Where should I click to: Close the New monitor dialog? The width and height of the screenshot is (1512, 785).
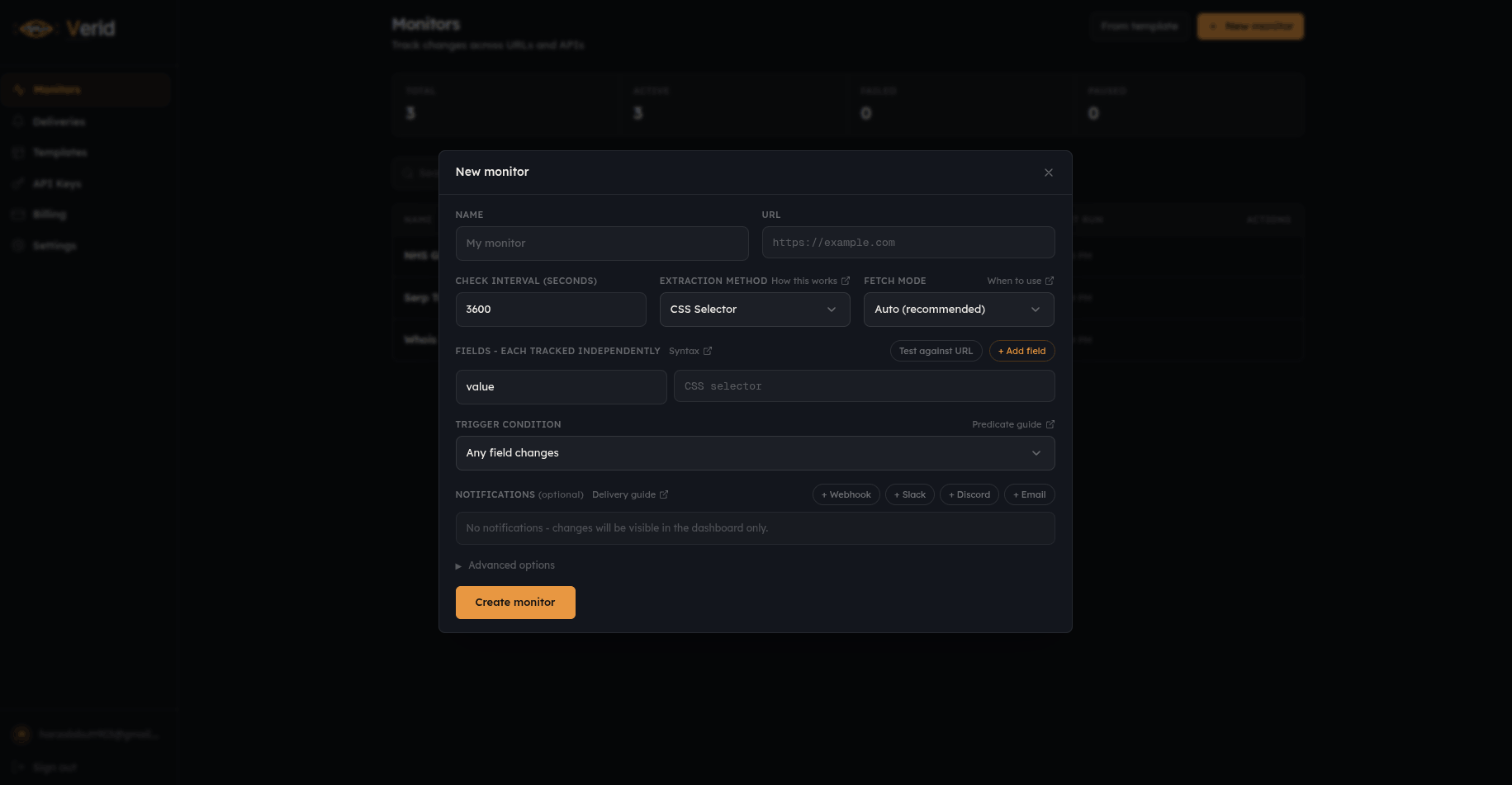point(1048,173)
